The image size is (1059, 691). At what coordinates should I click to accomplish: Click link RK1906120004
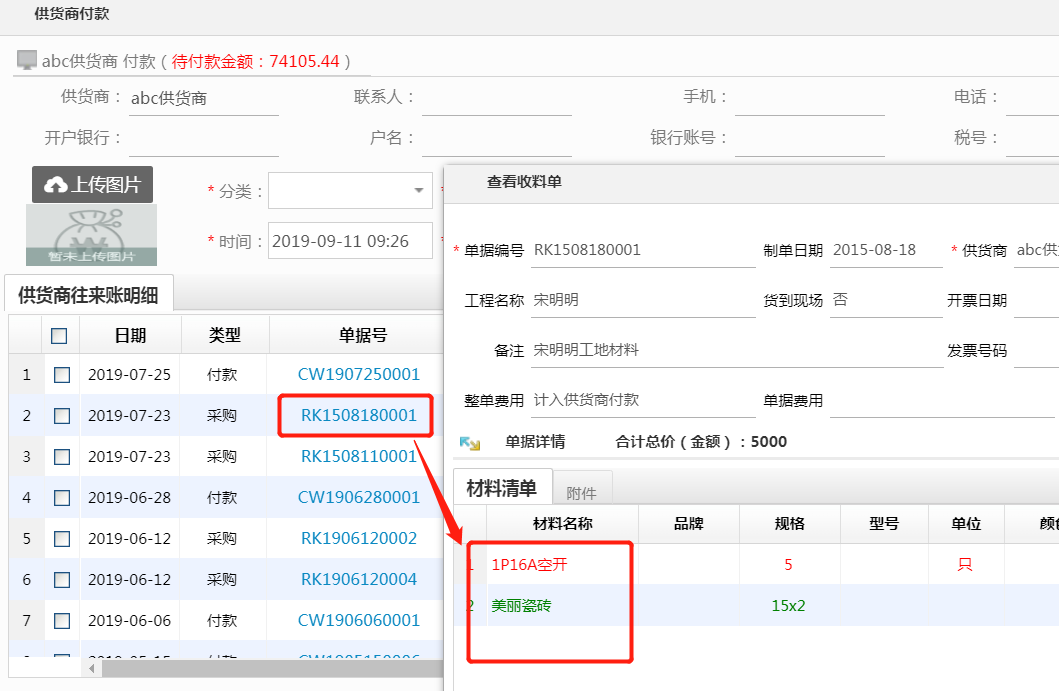[359, 580]
